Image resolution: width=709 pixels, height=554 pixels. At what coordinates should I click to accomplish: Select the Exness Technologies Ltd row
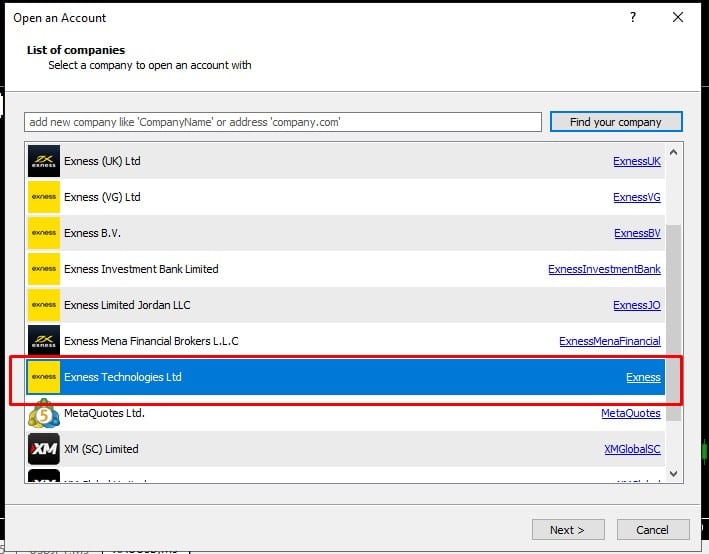click(x=300, y=377)
